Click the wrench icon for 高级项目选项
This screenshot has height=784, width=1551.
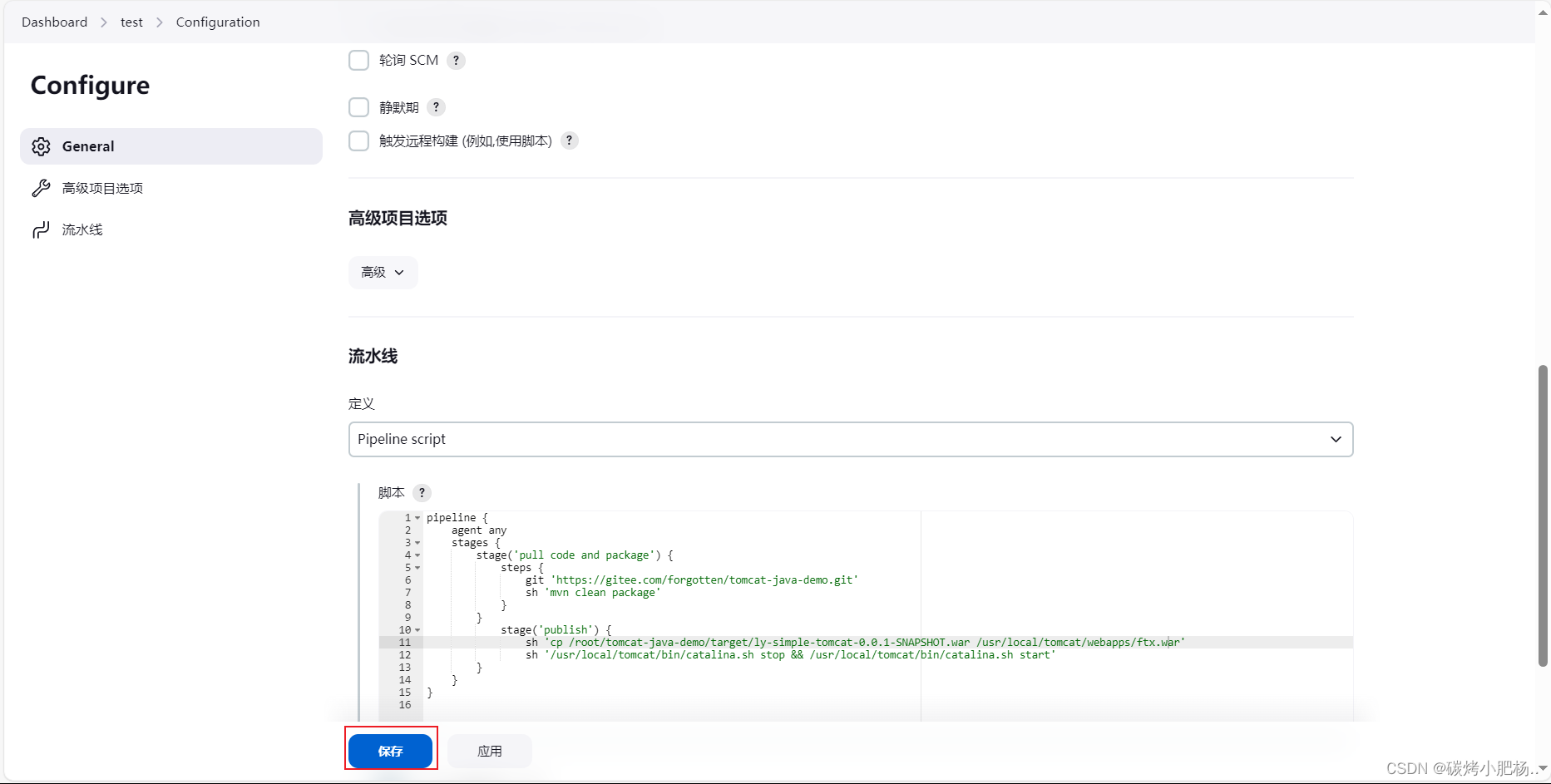(41, 188)
